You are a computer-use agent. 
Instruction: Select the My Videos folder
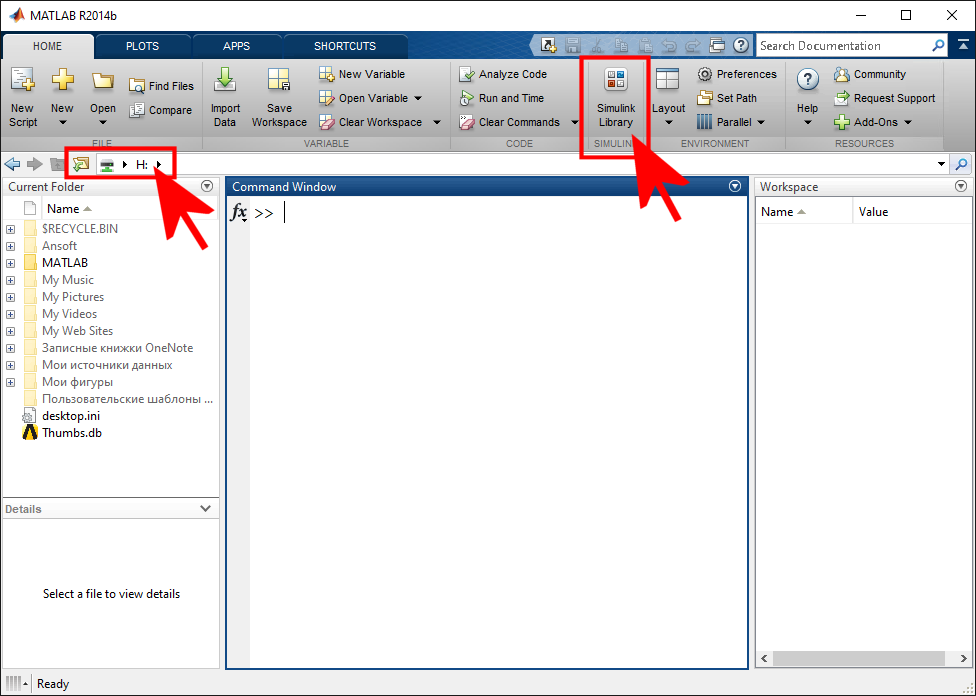(x=69, y=314)
